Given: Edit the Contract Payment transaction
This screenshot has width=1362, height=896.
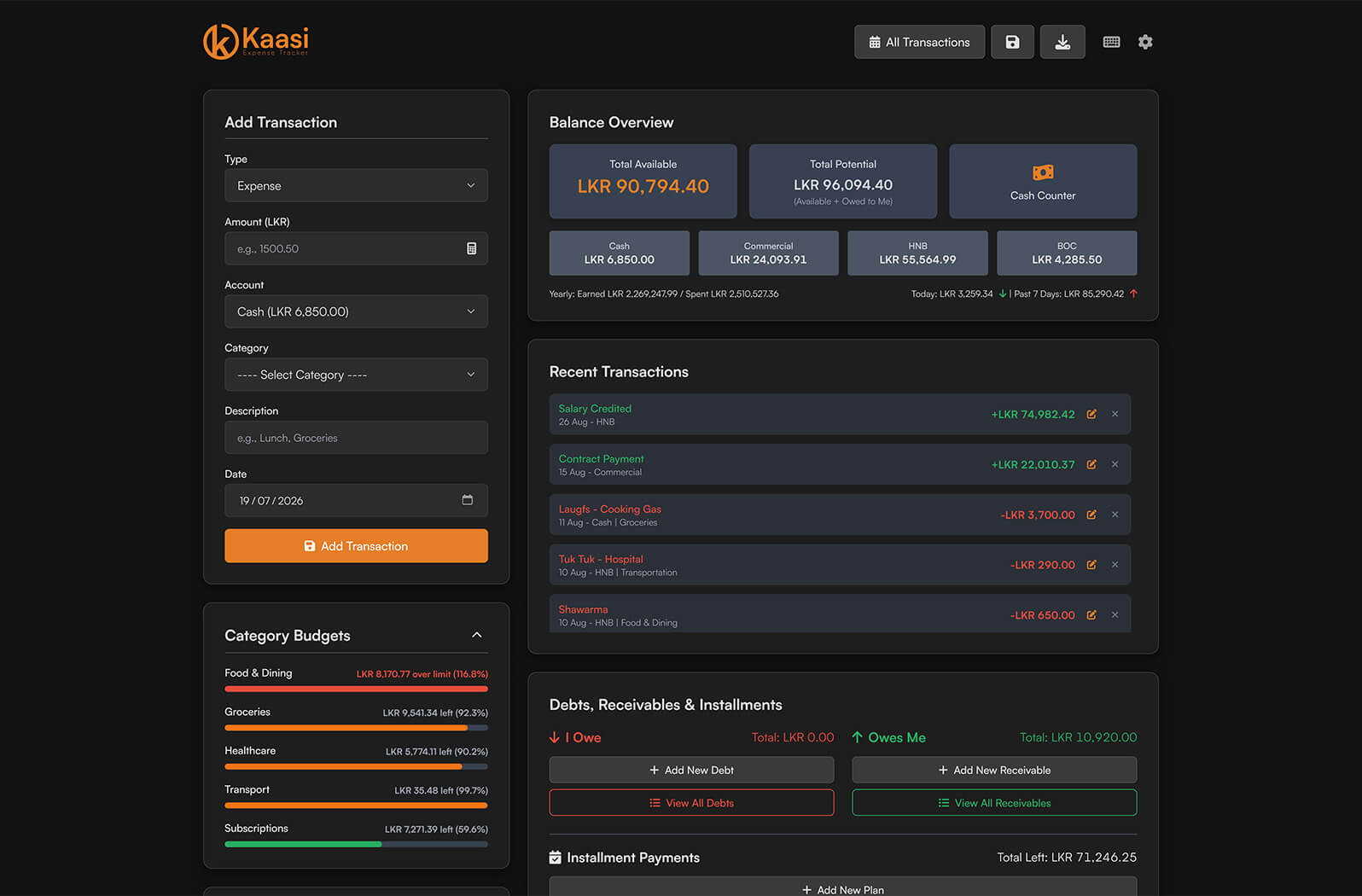Looking at the screenshot, I should click(x=1091, y=464).
